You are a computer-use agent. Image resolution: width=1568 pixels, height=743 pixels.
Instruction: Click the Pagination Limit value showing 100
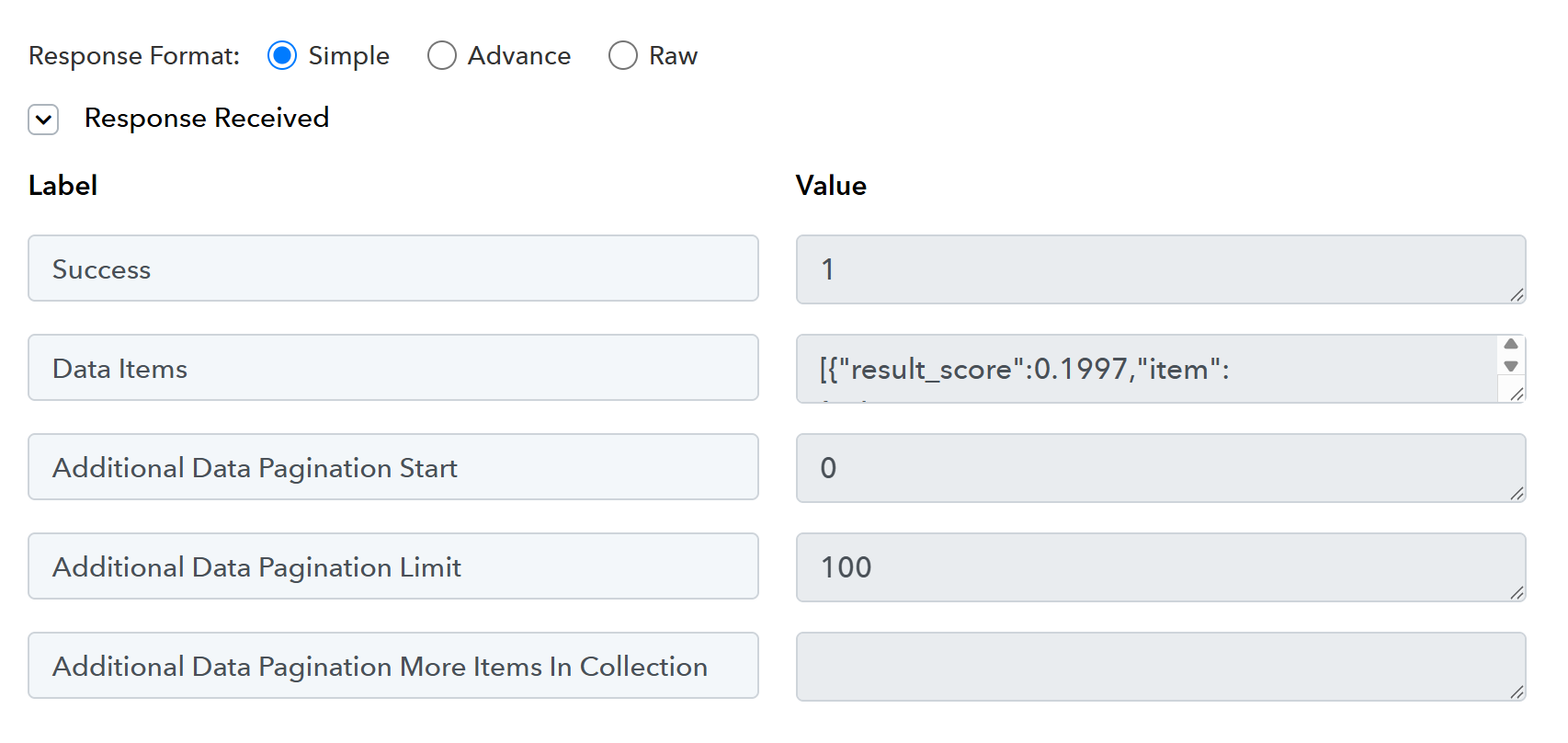[x=1149, y=567]
